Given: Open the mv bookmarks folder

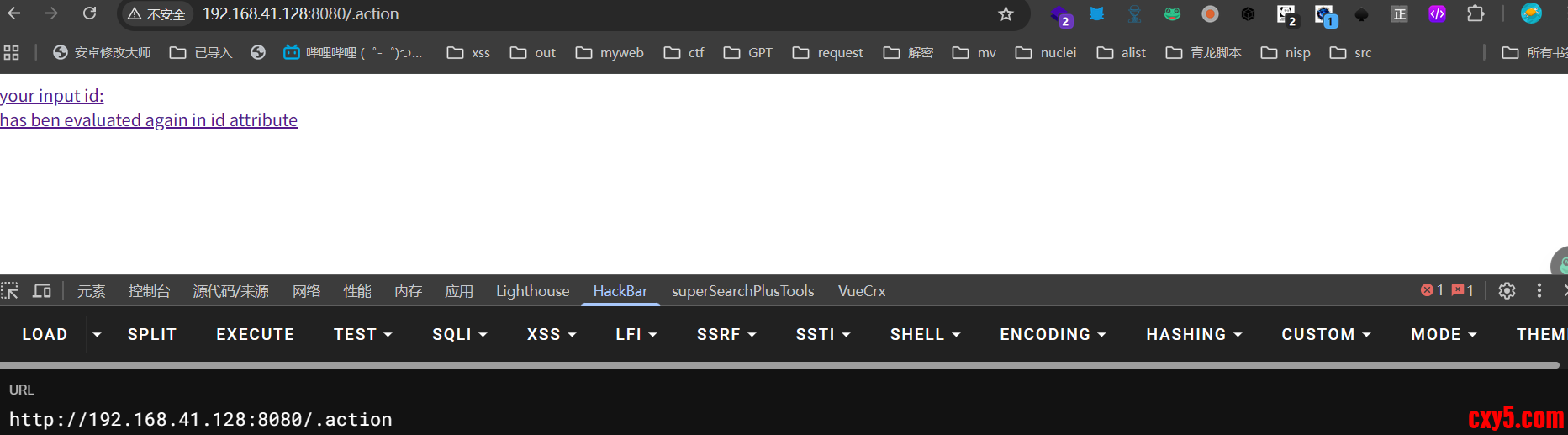Looking at the screenshot, I should (x=974, y=52).
